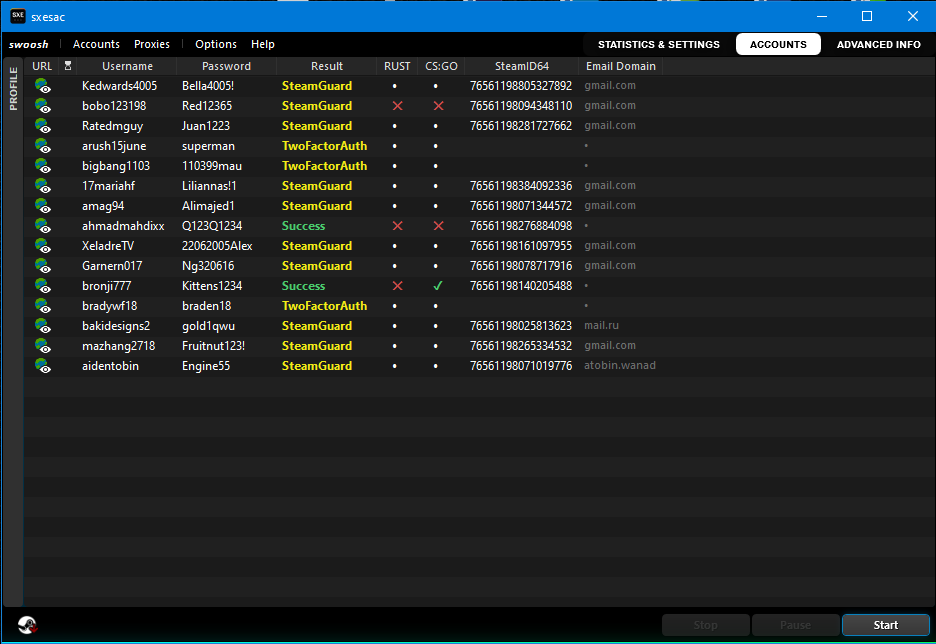
Task: Expand the vertical PROFILE side panel
Action: tap(13, 89)
